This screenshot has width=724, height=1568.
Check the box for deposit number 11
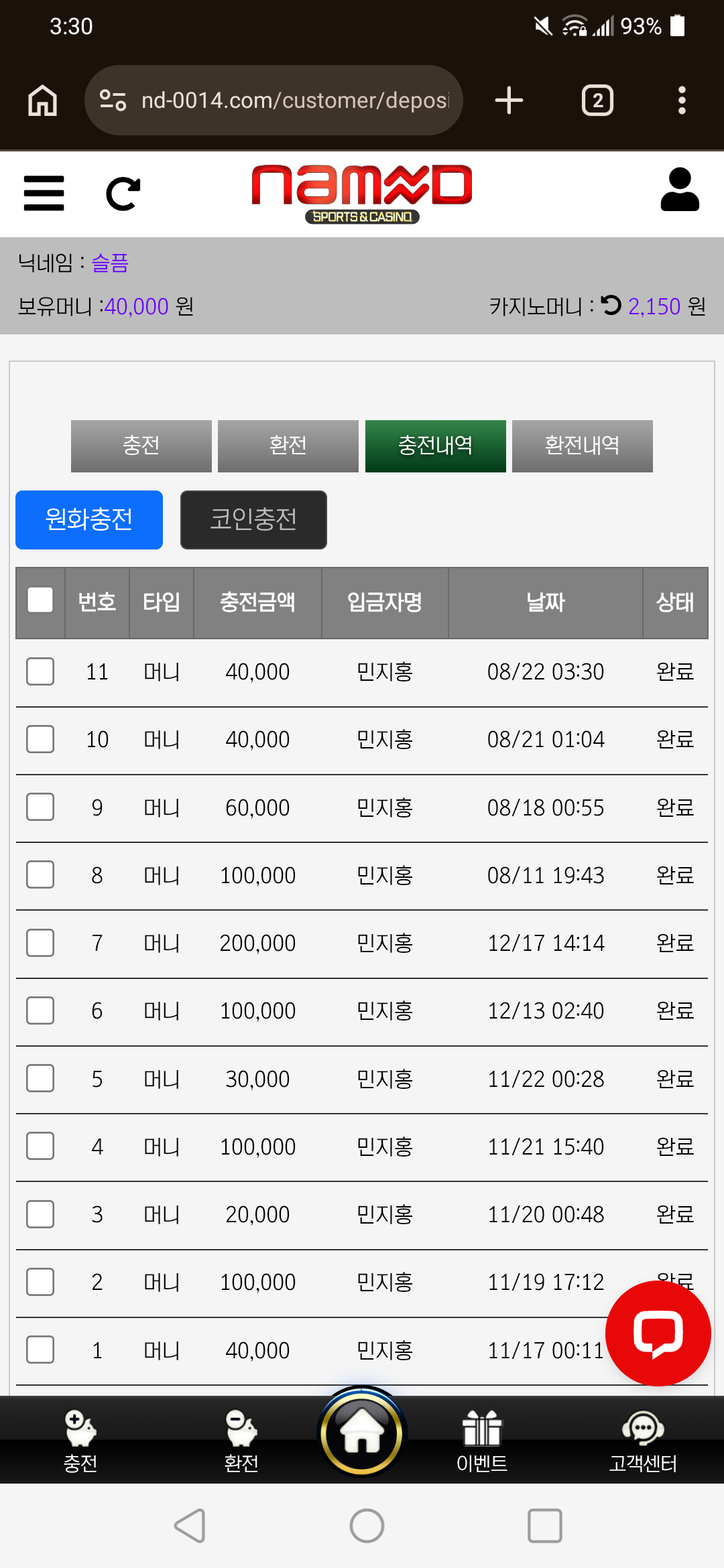click(40, 671)
